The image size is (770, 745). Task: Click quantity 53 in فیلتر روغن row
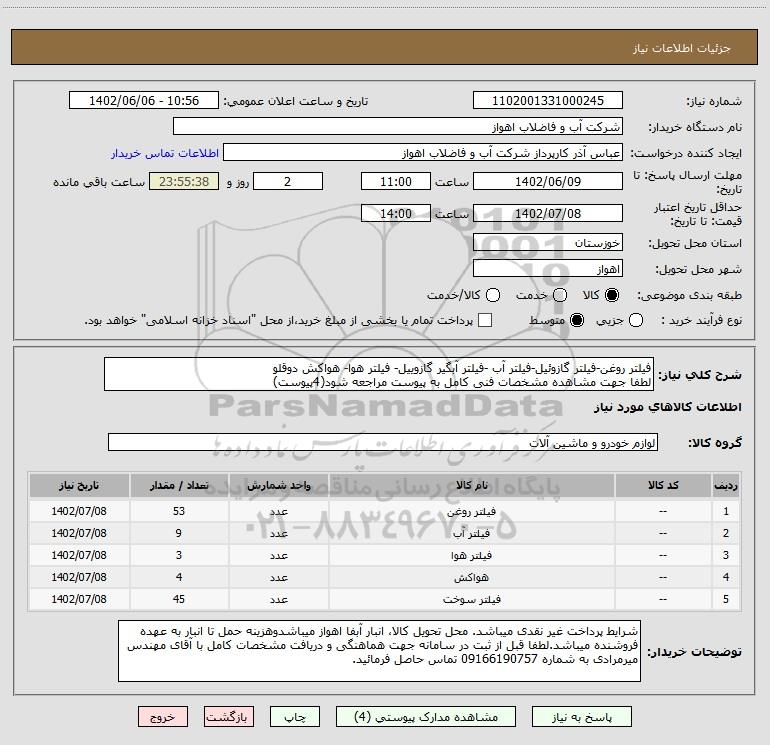(179, 511)
